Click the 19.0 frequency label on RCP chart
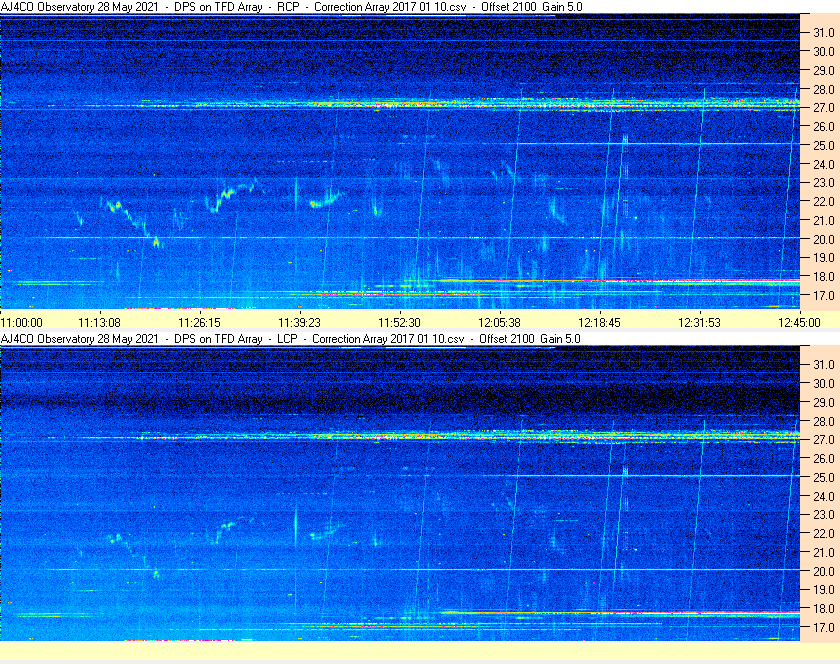Image resolution: width=840 pixels, height=664 pixels. click(x=824, y=258)
